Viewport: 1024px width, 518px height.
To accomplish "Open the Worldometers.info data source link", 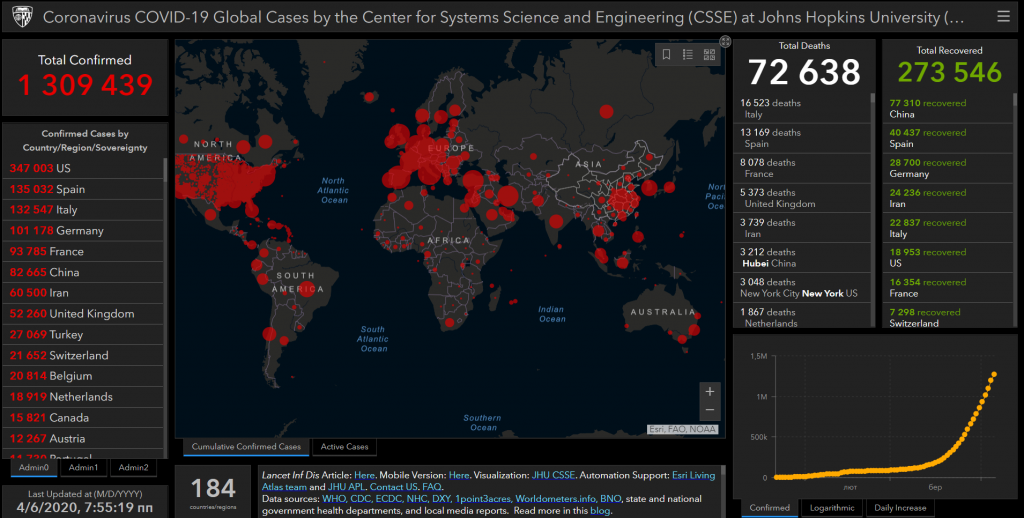I will [x=555, y=497].
